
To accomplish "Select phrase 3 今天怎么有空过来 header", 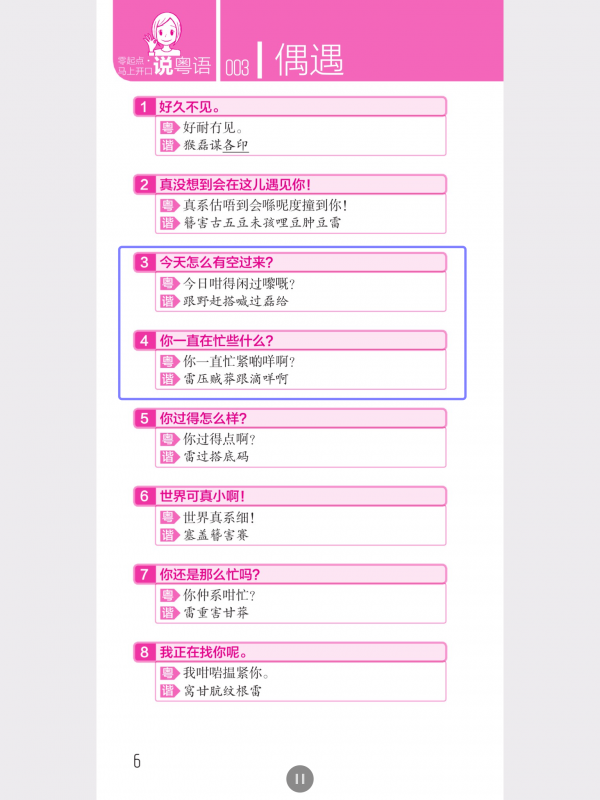I will coord(290,262).
